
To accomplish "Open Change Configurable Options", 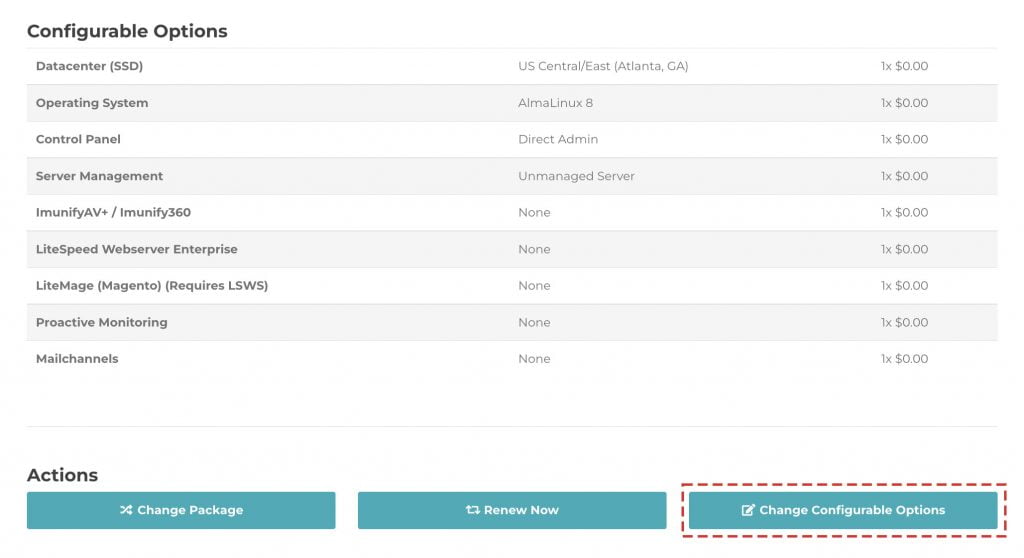I will coord(843,510).
